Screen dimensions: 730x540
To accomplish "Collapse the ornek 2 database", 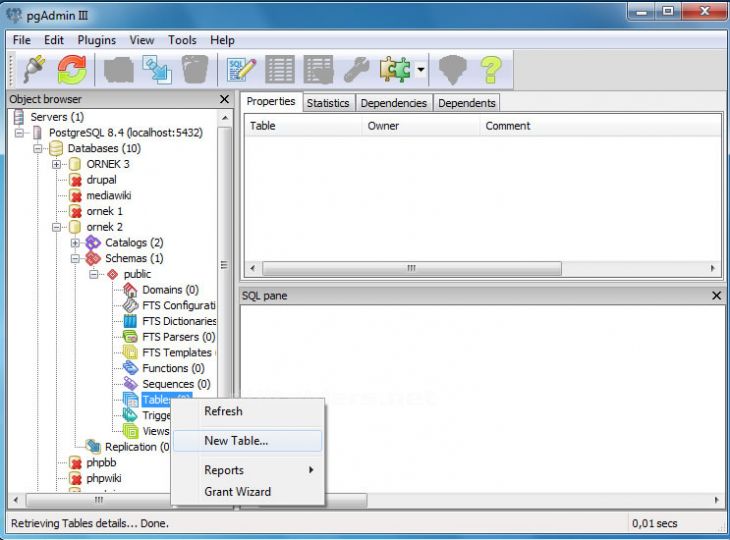I will tap(56, 227).
